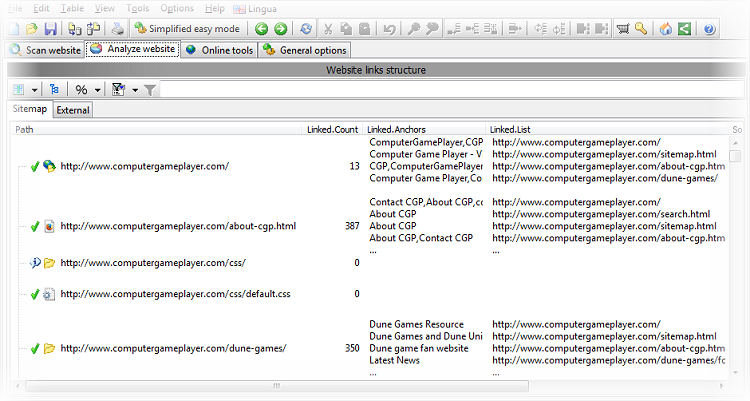Click the percent sign icon
Screen dimensions: 750x401
click(81, 89)
